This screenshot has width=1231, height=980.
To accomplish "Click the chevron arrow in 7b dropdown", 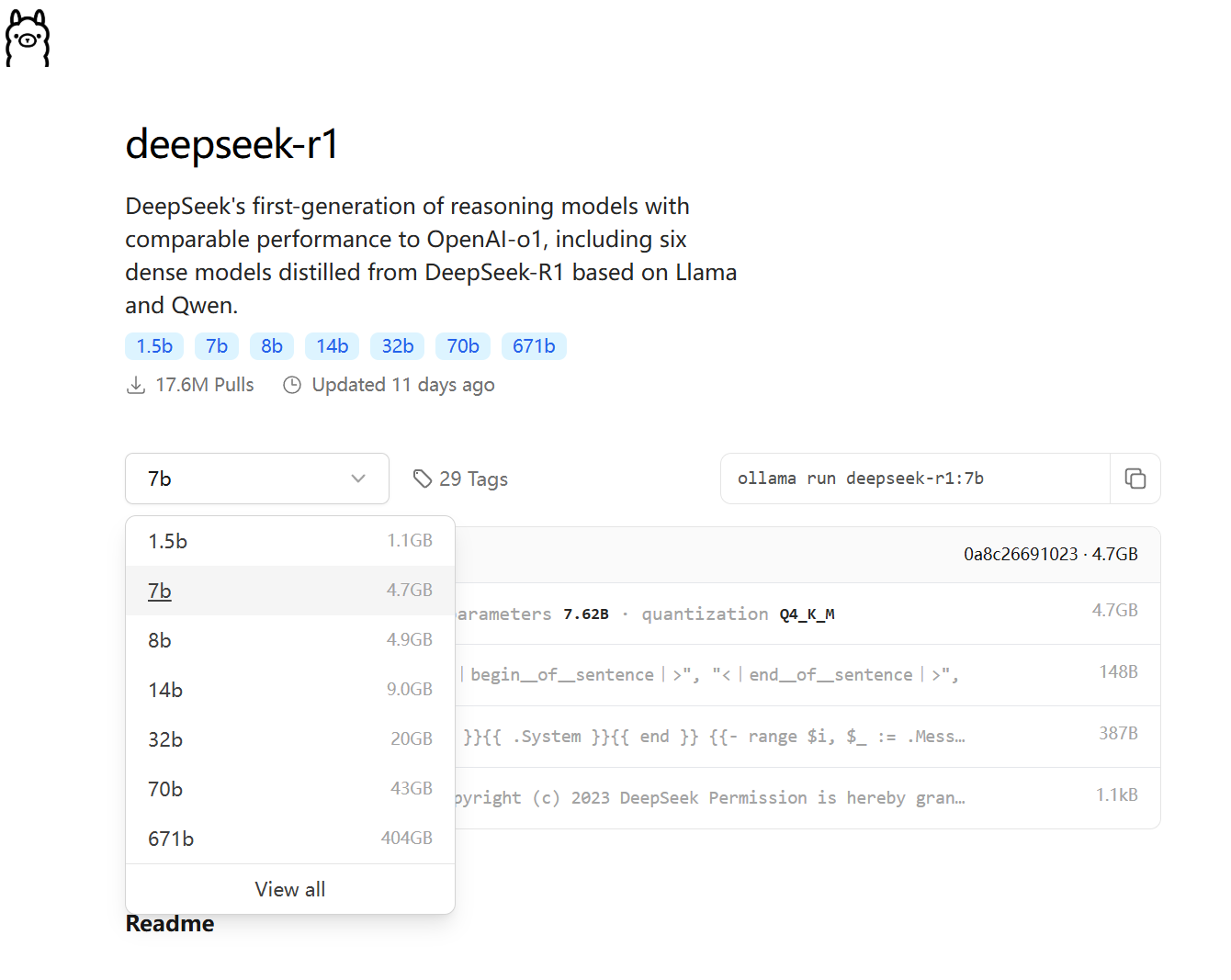I will pyautogui.click(x=358, y=479).
